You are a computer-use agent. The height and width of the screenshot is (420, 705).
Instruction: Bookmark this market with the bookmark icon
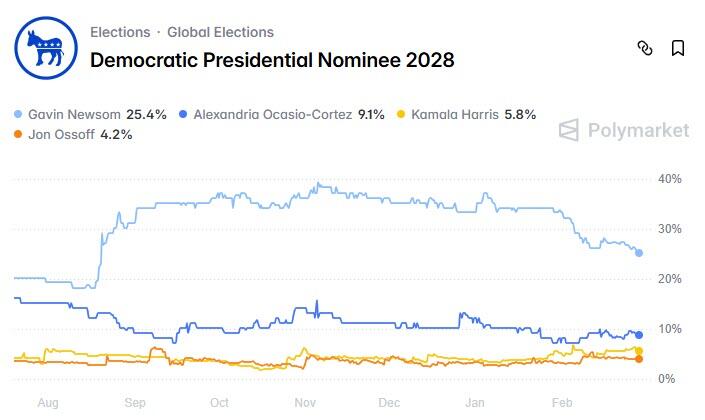[x=677, y=48]
